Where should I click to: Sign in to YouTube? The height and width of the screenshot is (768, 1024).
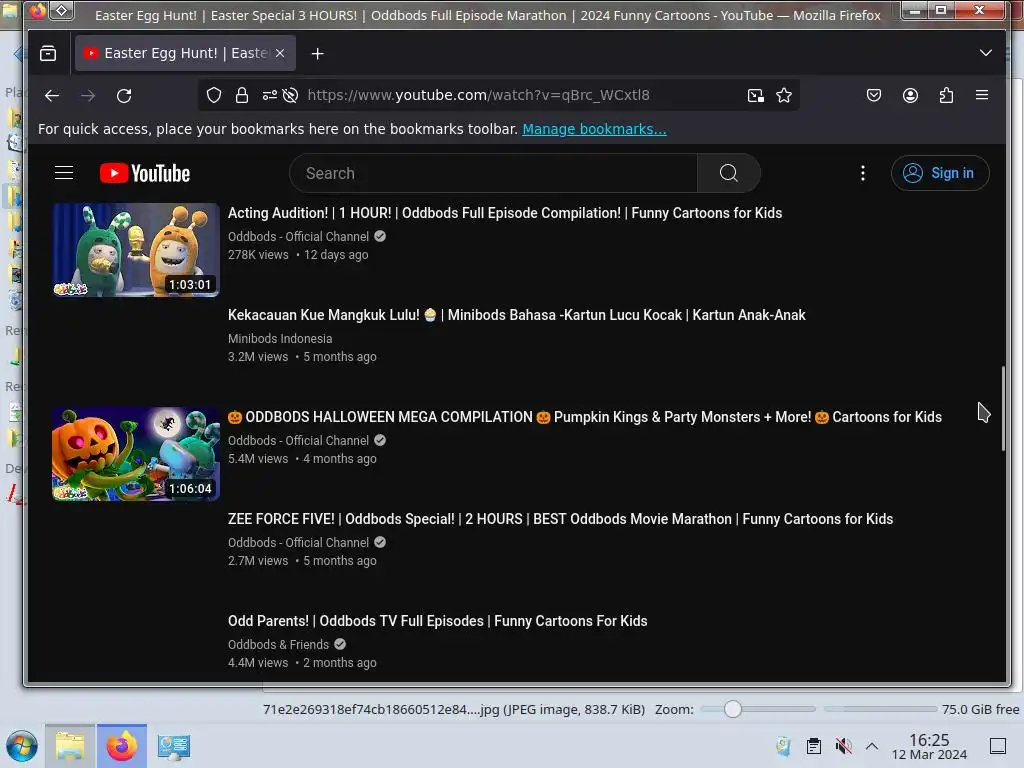tap(940, 173)
